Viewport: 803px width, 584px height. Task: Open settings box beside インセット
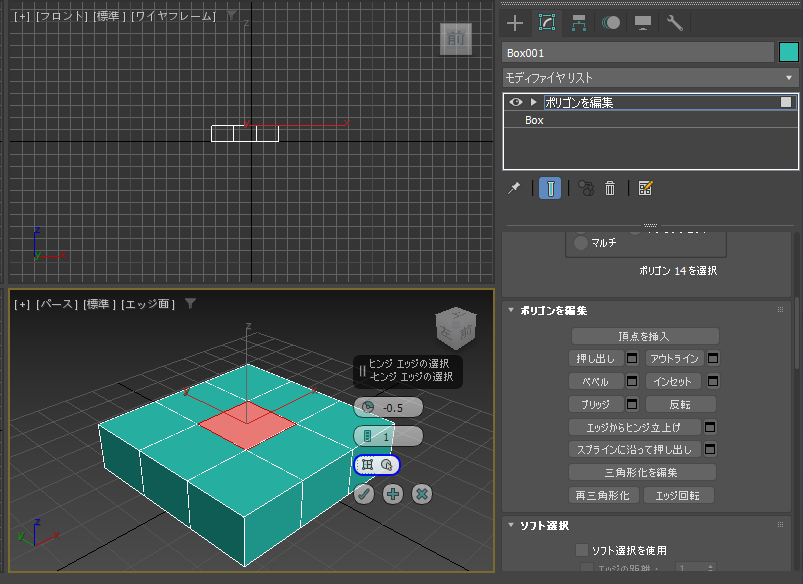point(713,382)
